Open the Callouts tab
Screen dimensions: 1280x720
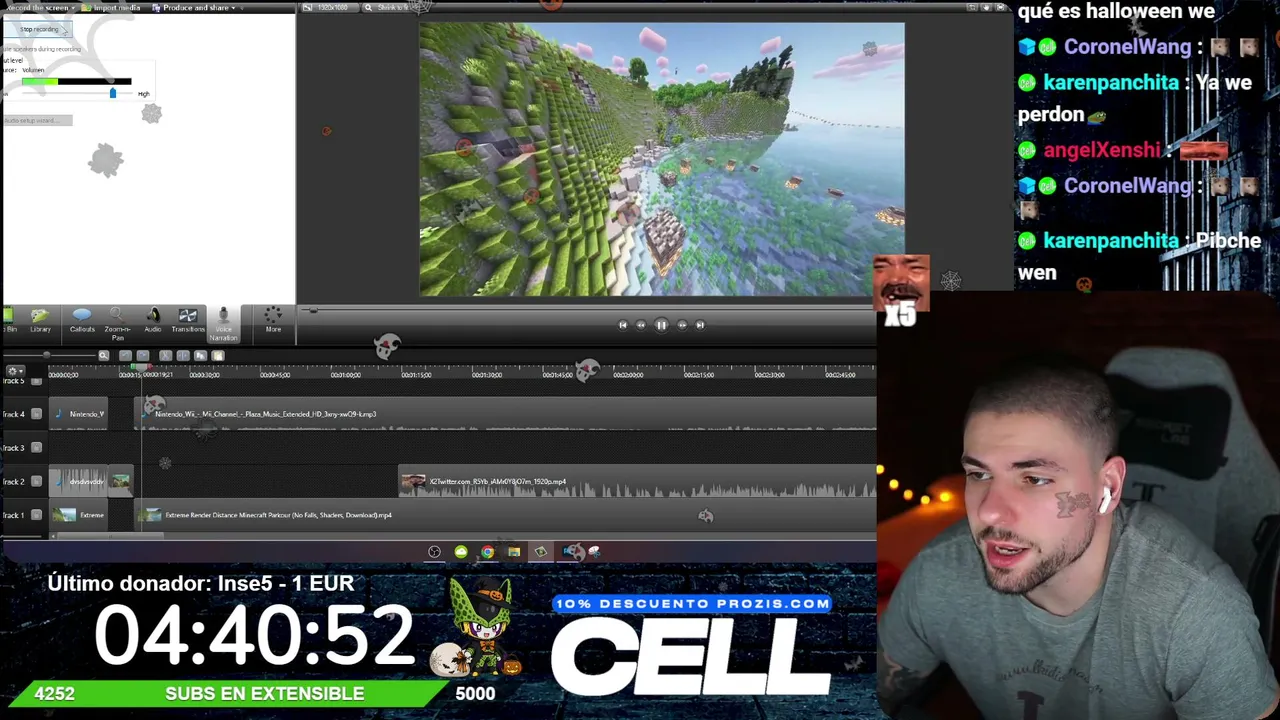[x=82, y=321]
